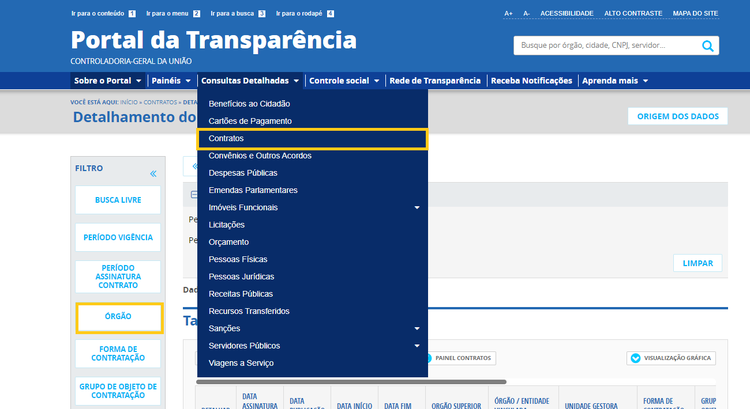Click the search magnifier icon
The width and height of the screenshot is (750, 409).
pos(707,46)
